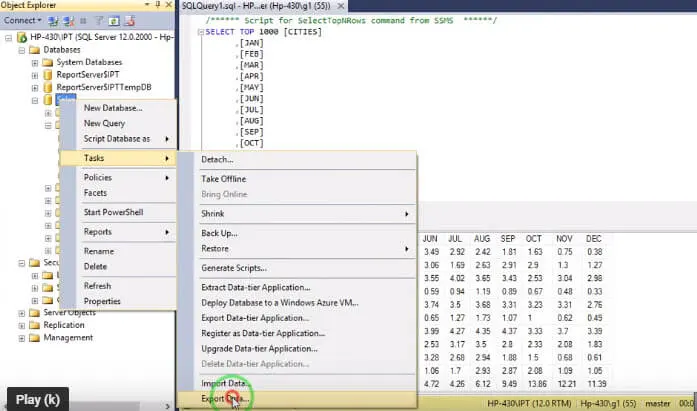Expand the System Databases node
Image resolution: width=697 pixels, height=411 pixels.
point(35,63)
